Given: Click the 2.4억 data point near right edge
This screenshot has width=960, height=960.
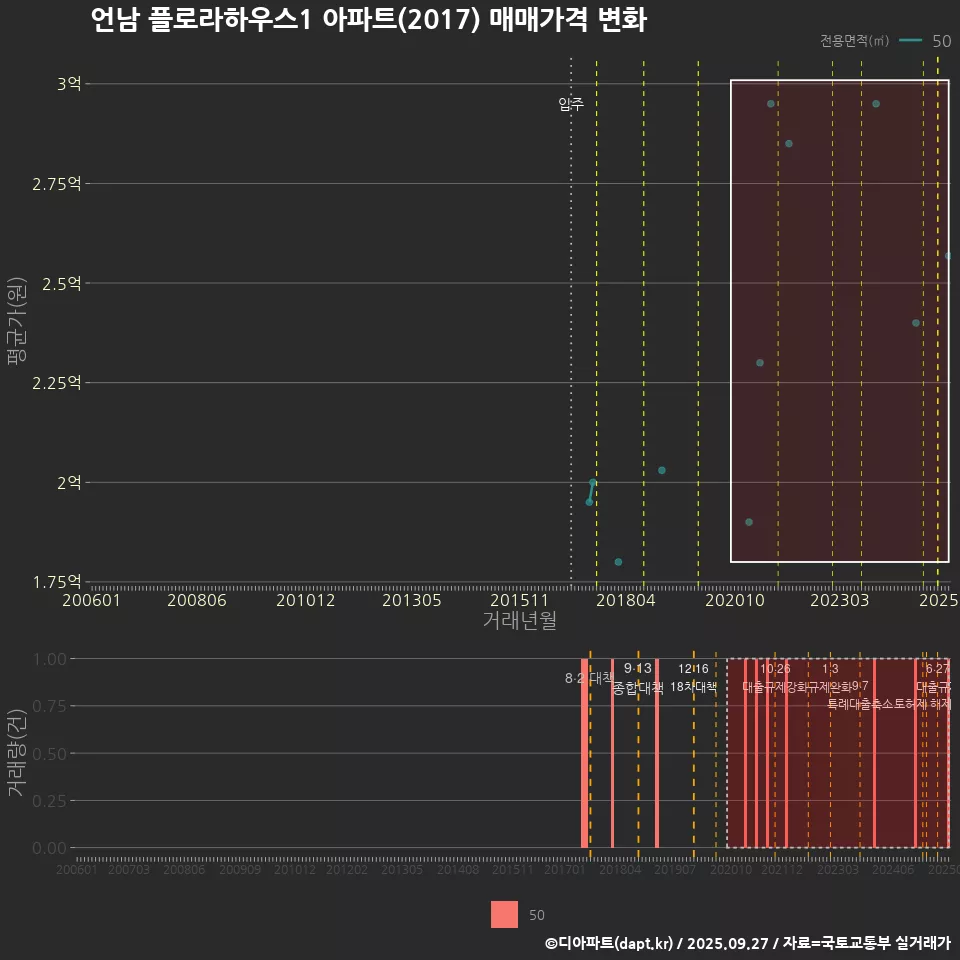Looking at the screenshot, I should (916, 323).
